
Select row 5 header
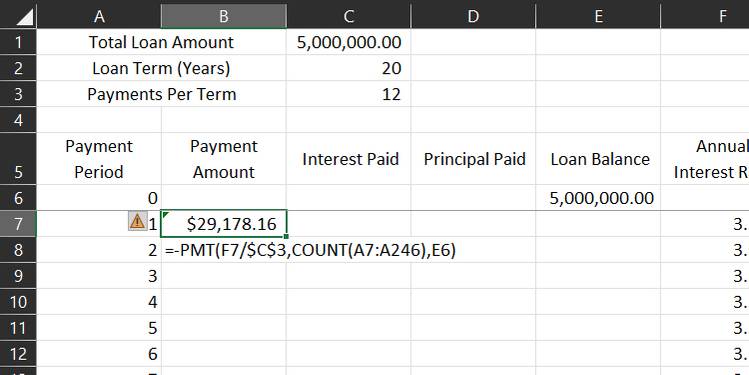(x=18, y=159)
